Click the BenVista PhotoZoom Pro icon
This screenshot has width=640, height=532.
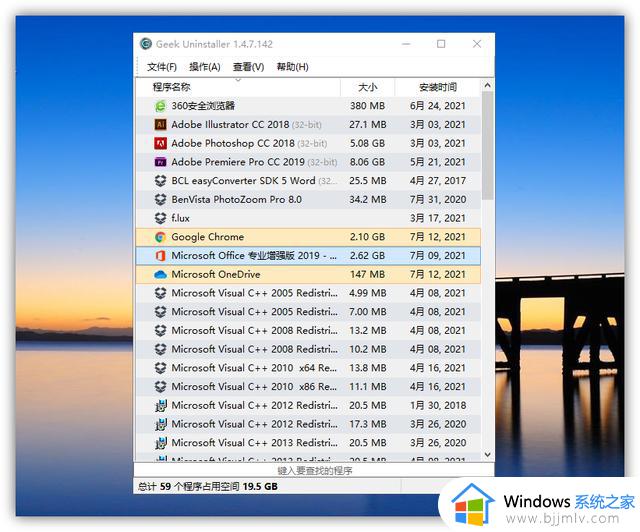160,200
